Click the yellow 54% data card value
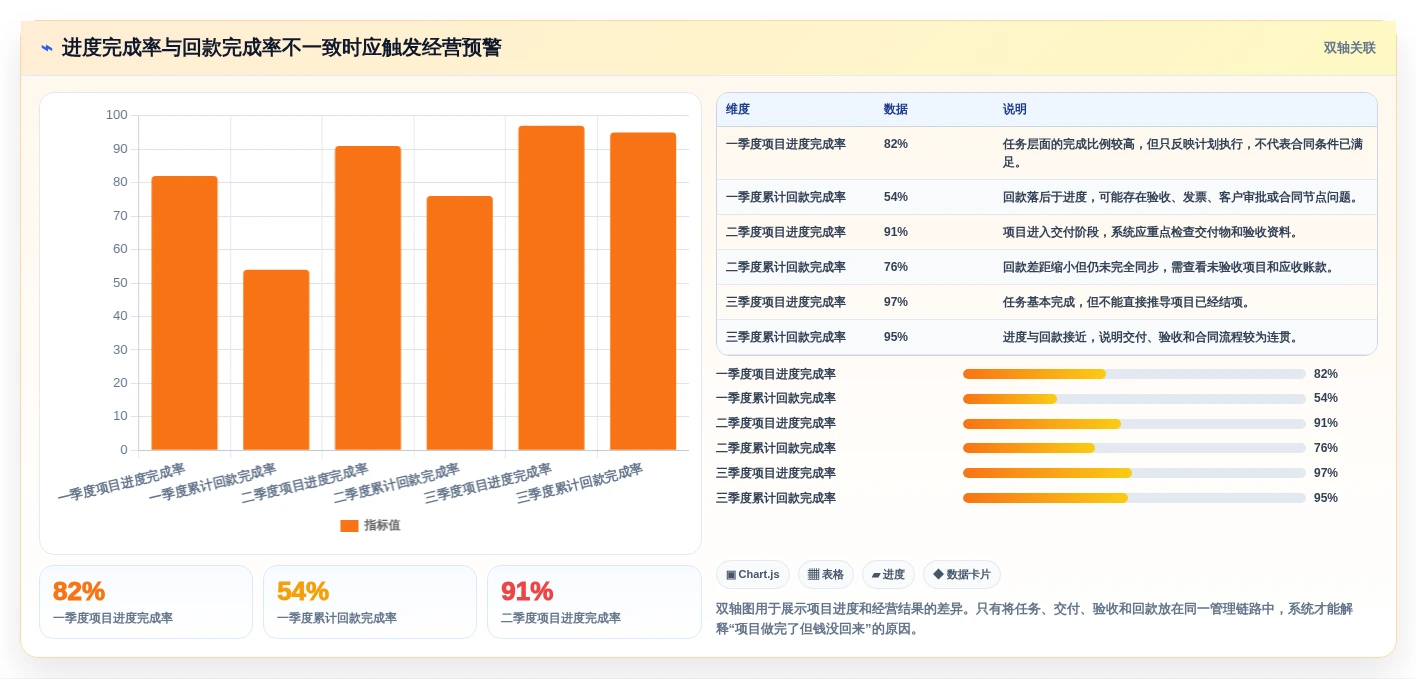 click(x=303, y=592)
